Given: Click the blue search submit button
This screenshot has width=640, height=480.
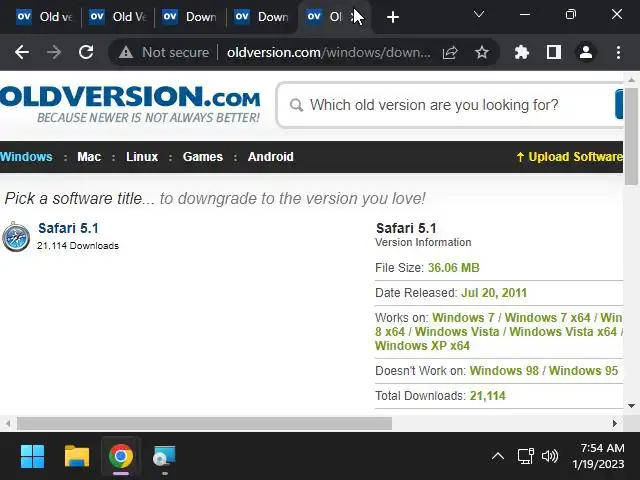Looking at the screenshot, I should [x=619, y=104].
